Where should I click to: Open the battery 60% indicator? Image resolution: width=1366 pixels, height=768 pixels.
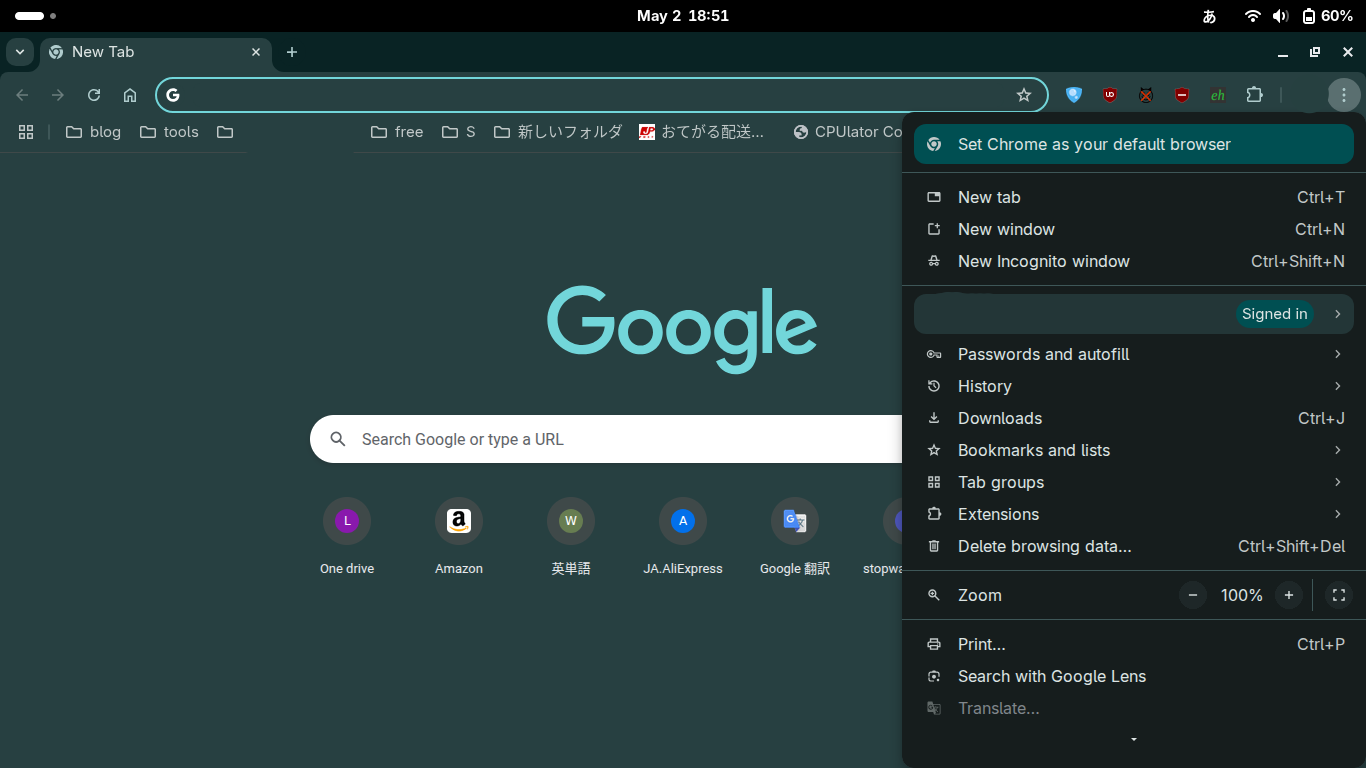pos(1327,16)
